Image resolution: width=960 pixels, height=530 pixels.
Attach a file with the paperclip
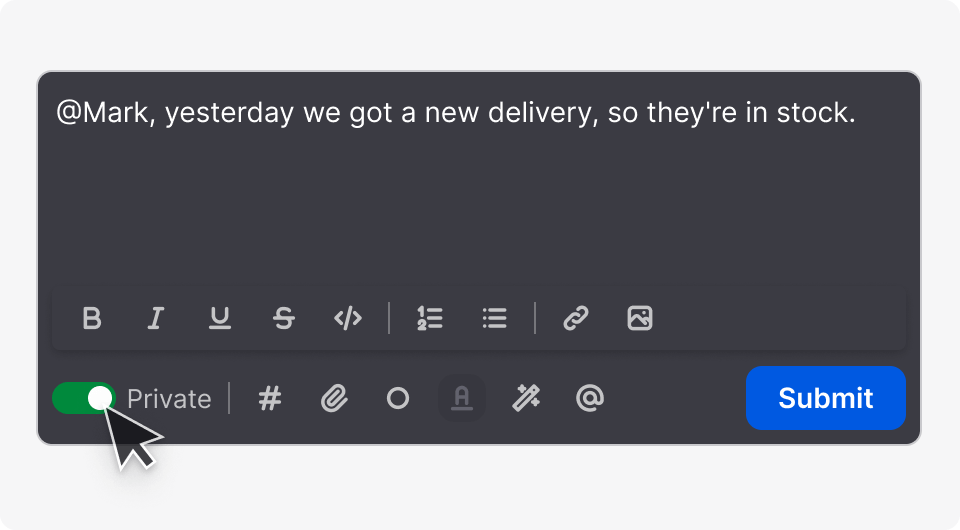click(334, 399)
